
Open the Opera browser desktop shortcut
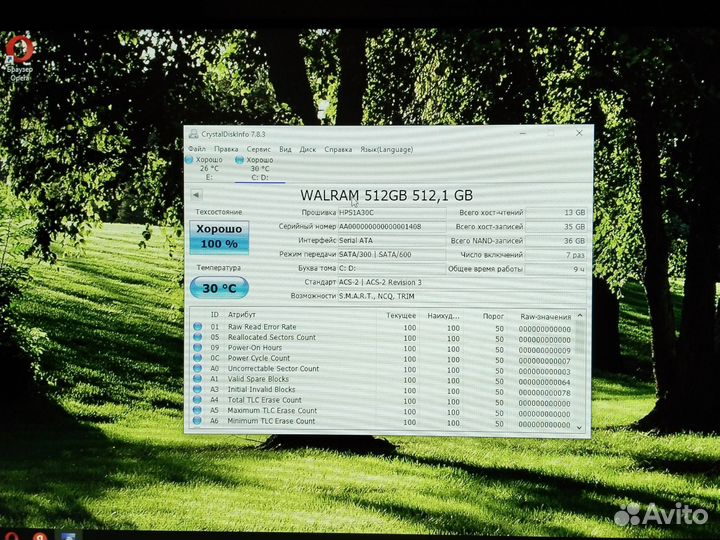pyautogui.click(x=20, y=57)
